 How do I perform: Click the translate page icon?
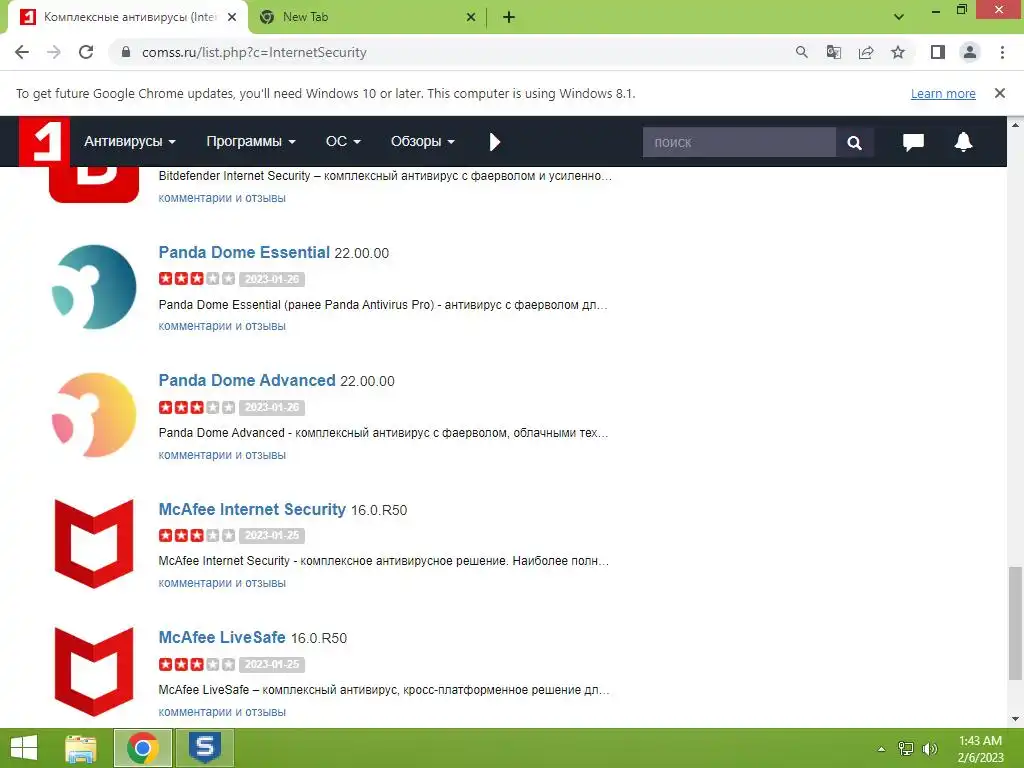pyautogui.click(x=833, y=52)
